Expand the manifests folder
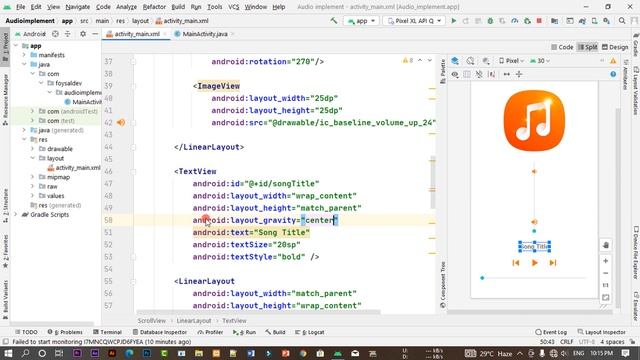Screen dimensions: 640x360 [24, 55]
